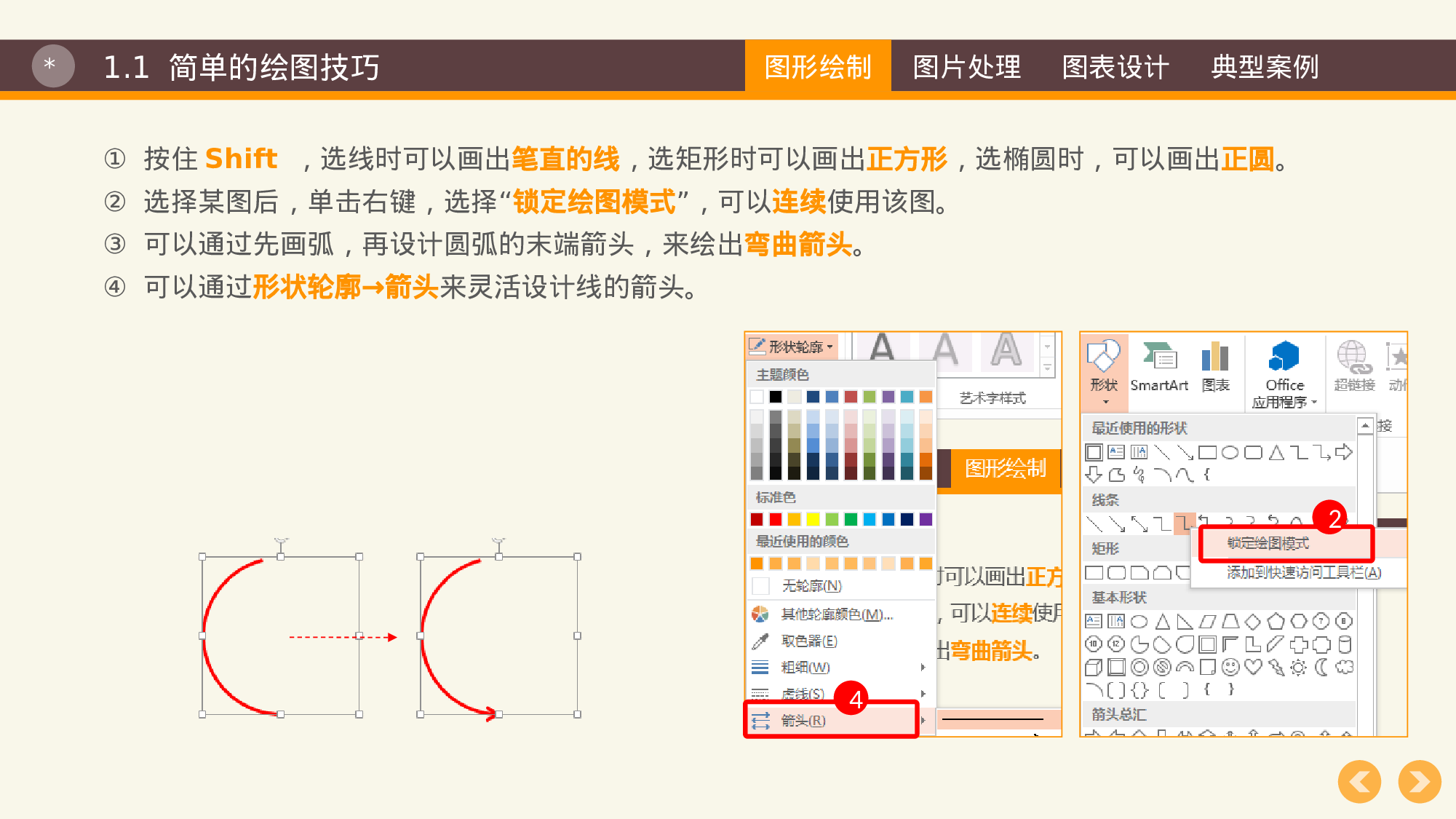Switch to the 图片处理 tab
This screenshot has width=1456, height=819.
click(x=966, y=67)
